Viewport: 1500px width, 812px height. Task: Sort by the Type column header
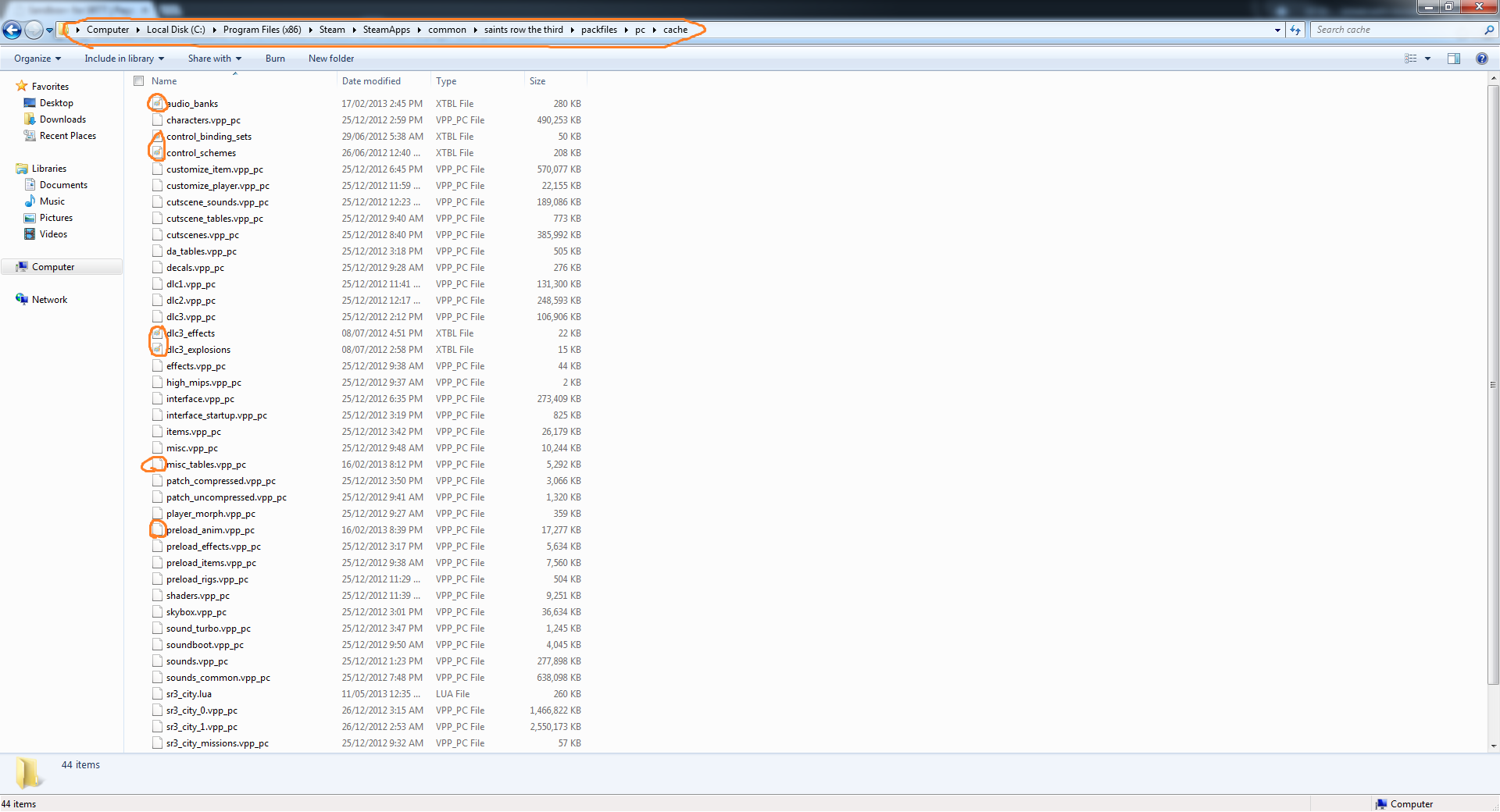(x=446, y=81)
